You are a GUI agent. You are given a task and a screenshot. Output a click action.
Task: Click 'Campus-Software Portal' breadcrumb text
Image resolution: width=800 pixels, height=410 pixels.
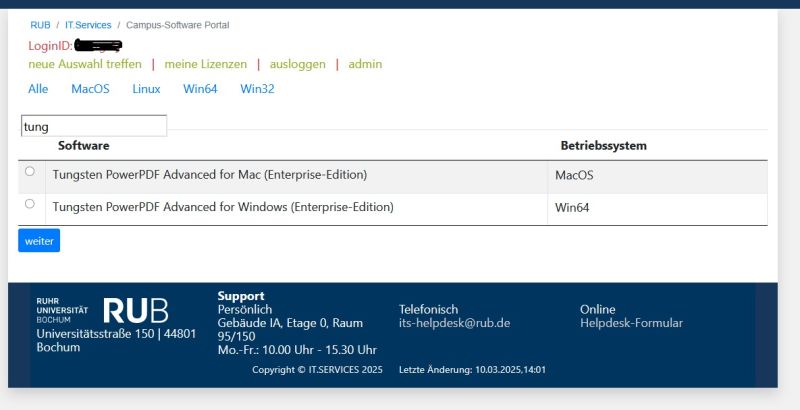(178, 25)
